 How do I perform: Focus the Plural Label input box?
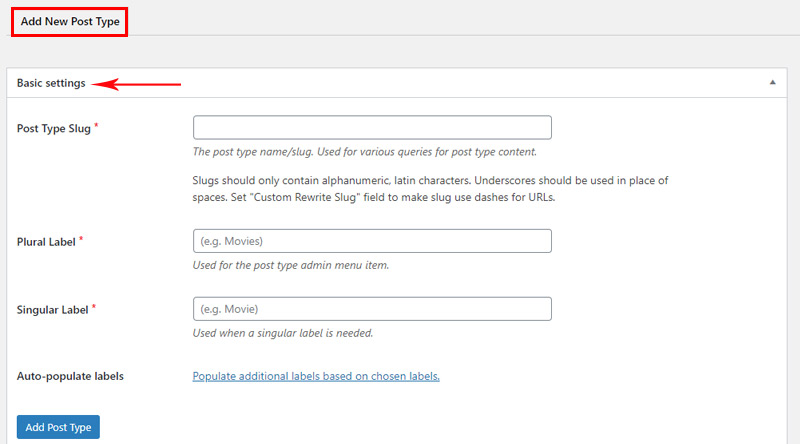[372, 241]
